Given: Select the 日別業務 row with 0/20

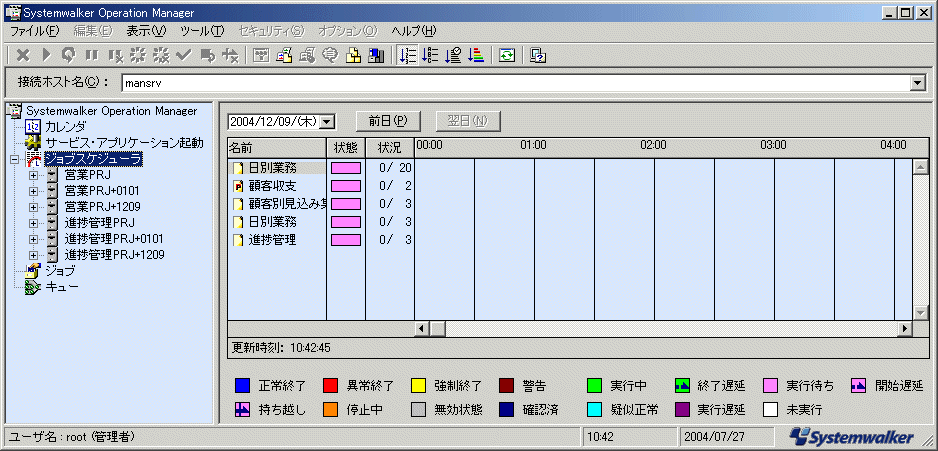Looking at the screenshot, I should coord(321,168).
